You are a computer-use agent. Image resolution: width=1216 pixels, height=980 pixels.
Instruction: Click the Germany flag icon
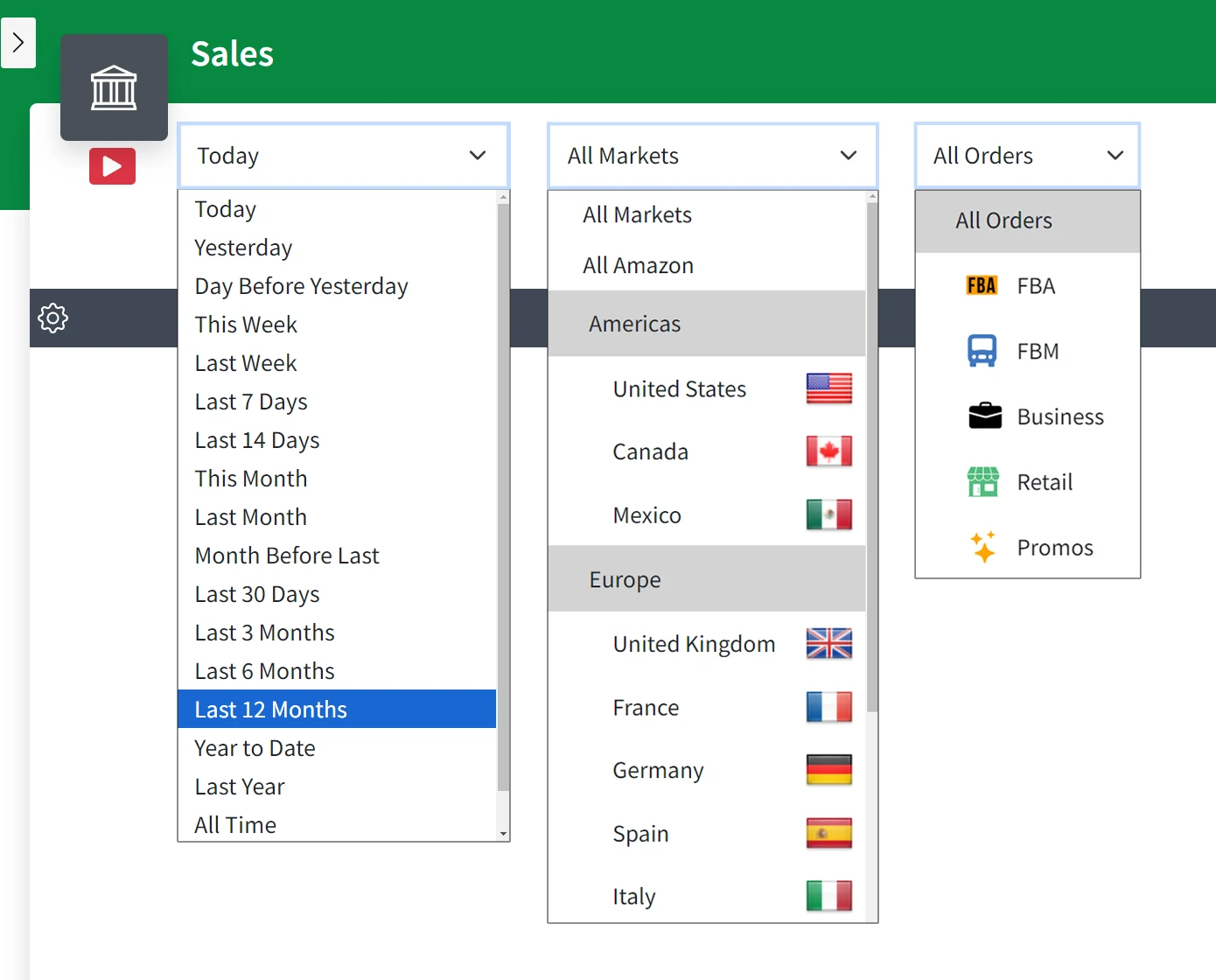(x=829, y=770)
